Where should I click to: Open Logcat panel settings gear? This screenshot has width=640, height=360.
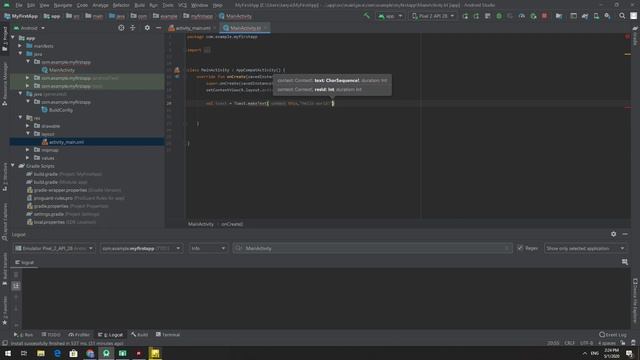point(613,234)
